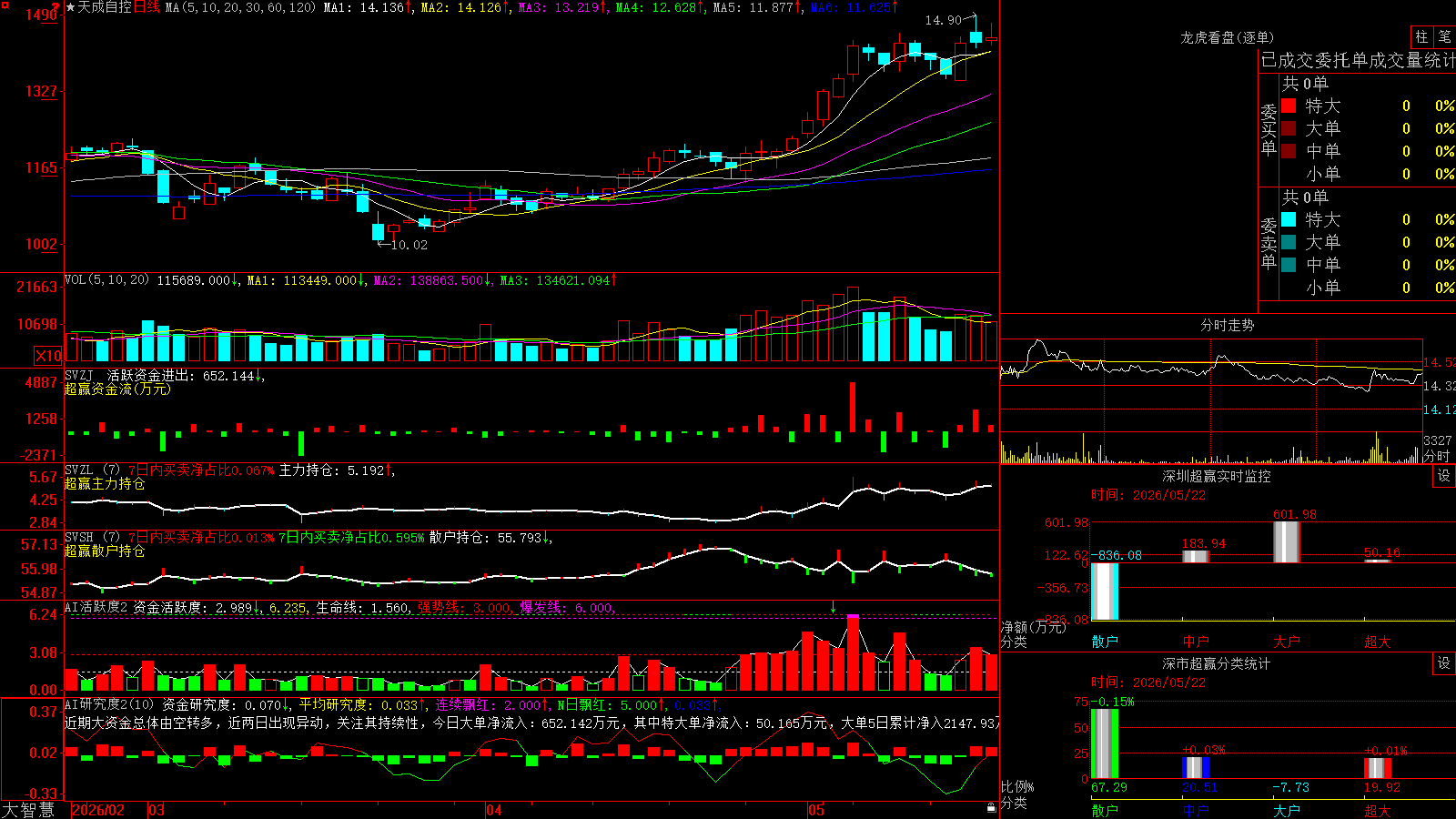The width and height of the screenshot is (1456, 819).
Task: Select 中户 category in 深市超赢分类统计
Action: point(1196,810)
